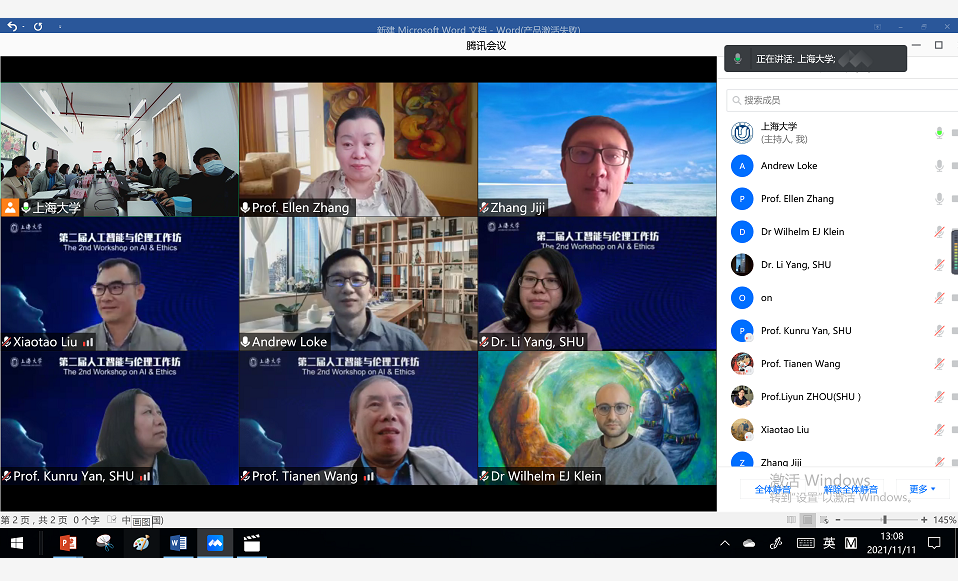Click the OneDrive cloud icon in system tray
The height and width of the screenshot is (581, 958).
749,543
